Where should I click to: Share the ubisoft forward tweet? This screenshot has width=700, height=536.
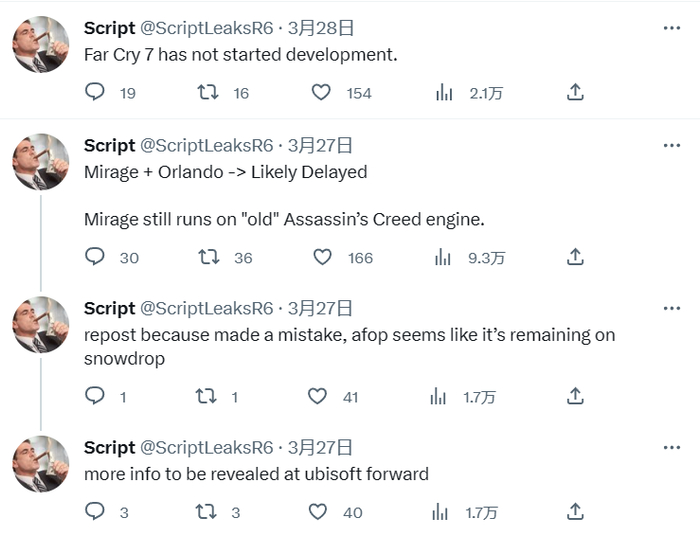click(x=575, y=512)
